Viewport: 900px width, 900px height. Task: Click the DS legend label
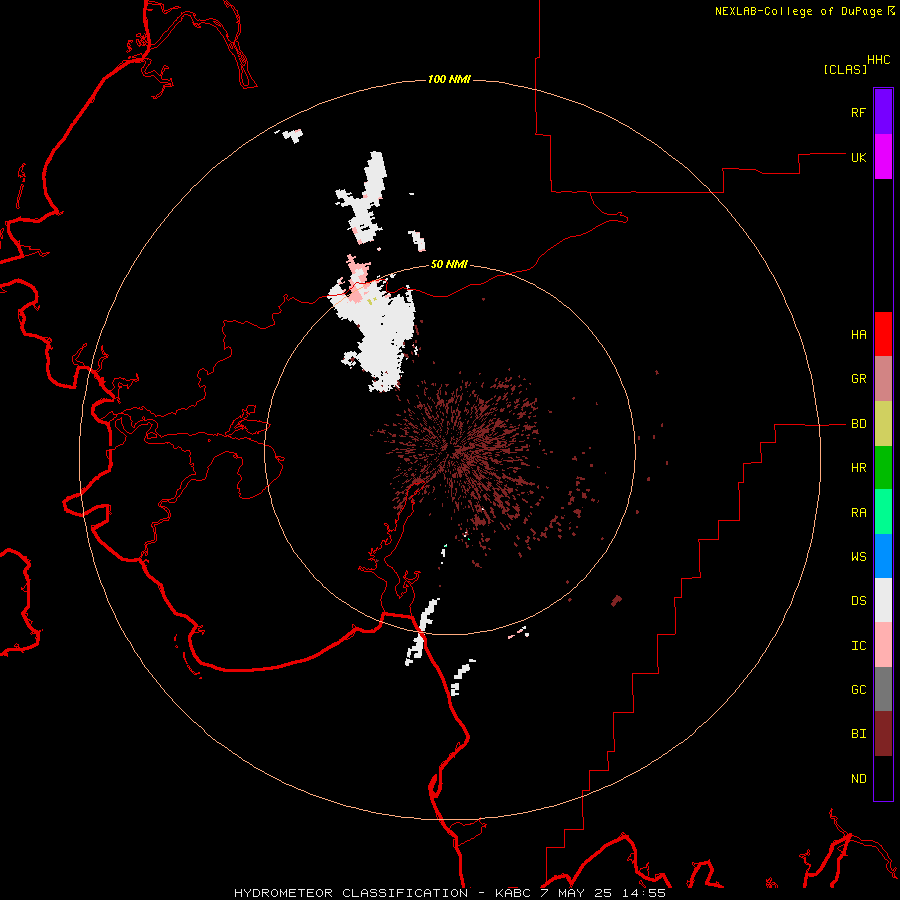[858, 600]
